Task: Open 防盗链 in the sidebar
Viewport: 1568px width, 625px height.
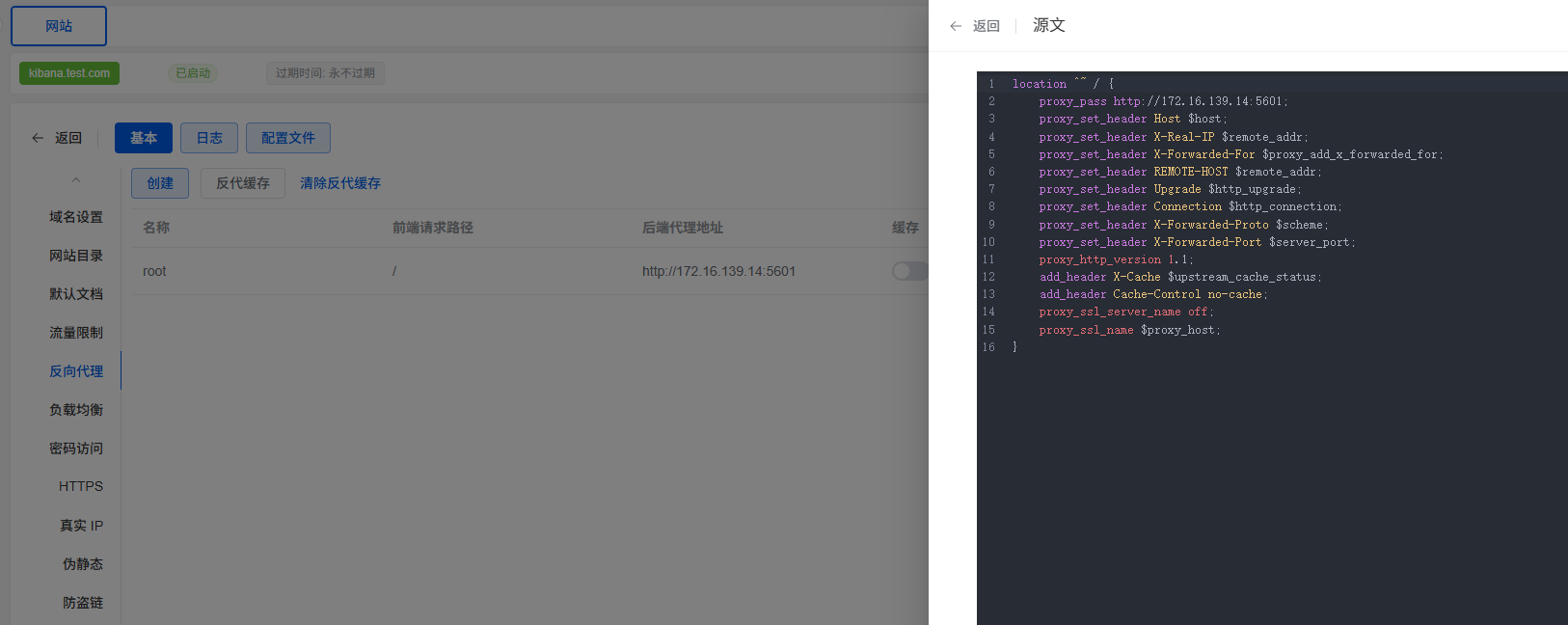Action: point(83,603)
